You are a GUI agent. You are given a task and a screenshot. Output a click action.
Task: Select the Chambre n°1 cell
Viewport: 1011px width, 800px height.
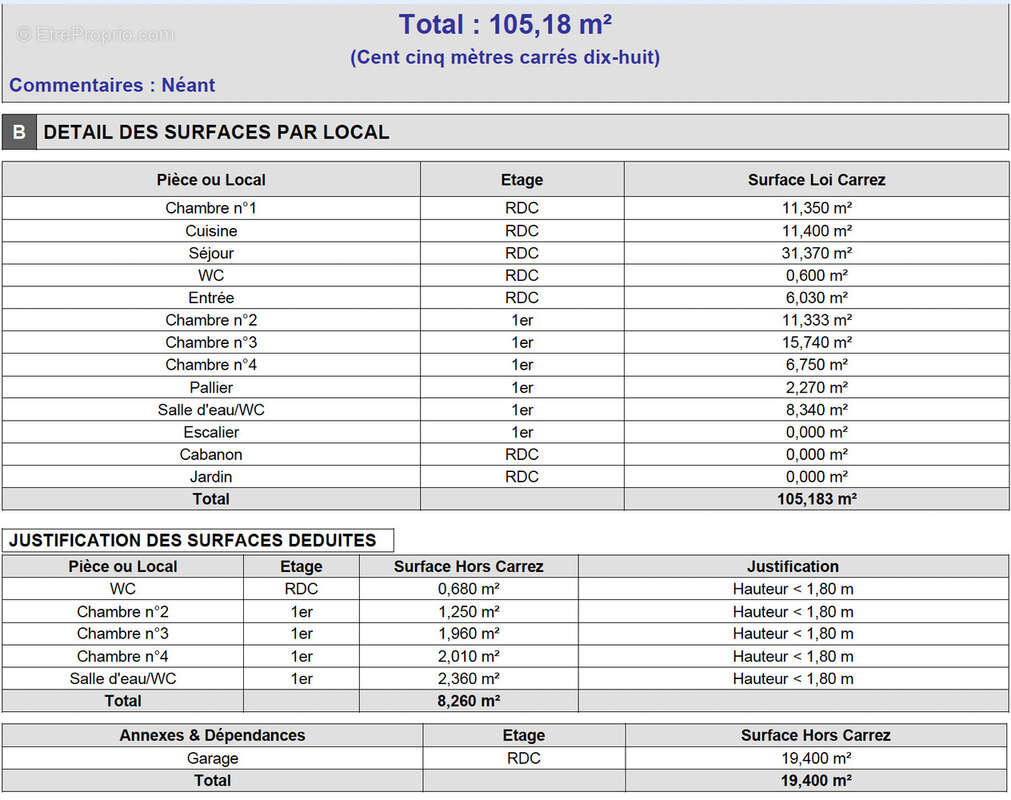click(x=211, y=208)
